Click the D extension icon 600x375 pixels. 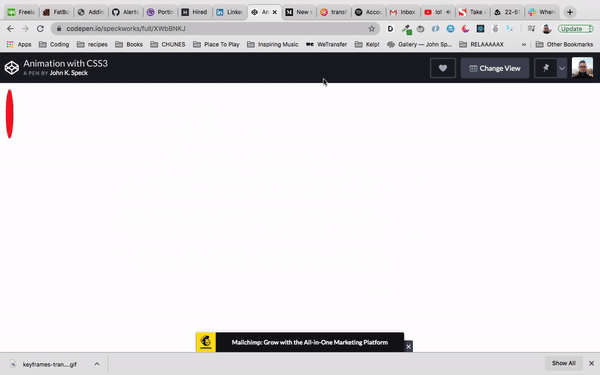[390, 29]
